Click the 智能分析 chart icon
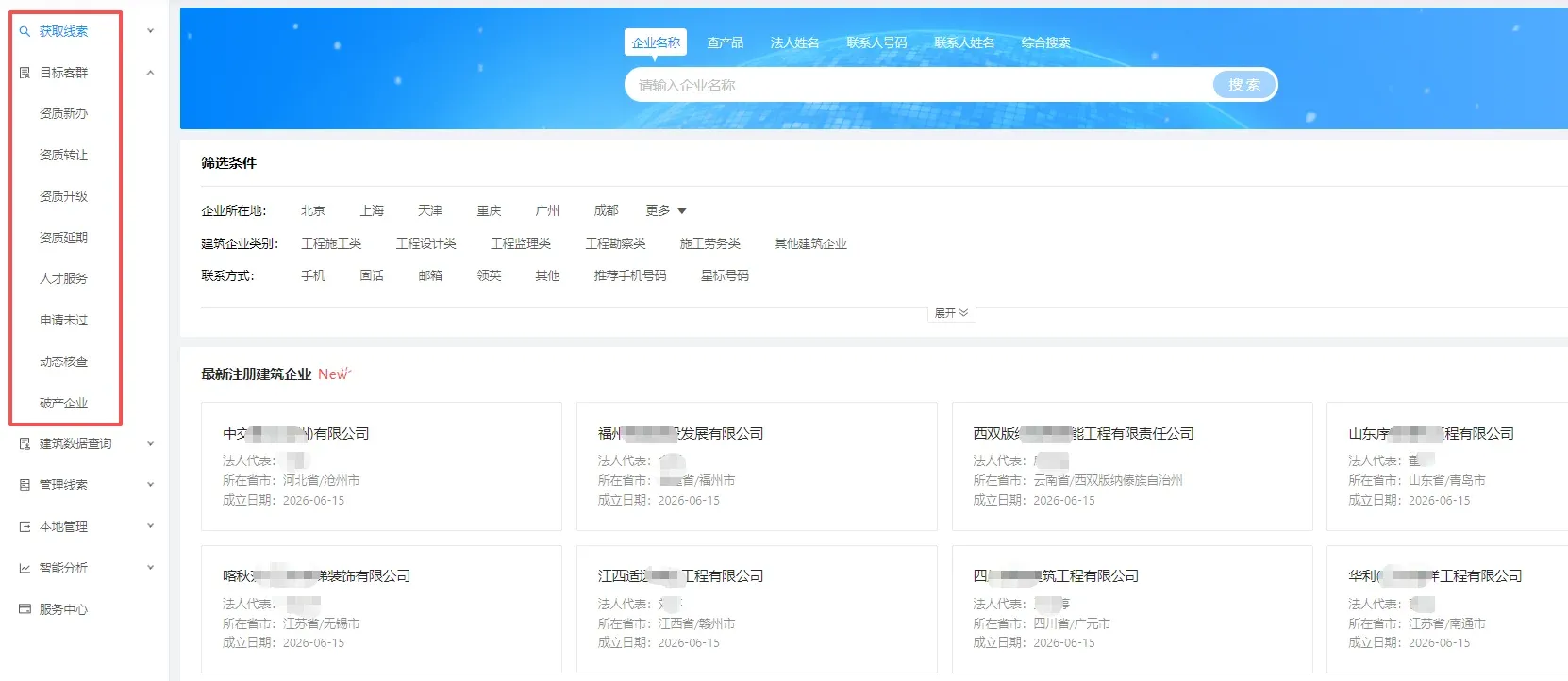This screenshot has width=1568, height=681. click(x=25, y=568)
